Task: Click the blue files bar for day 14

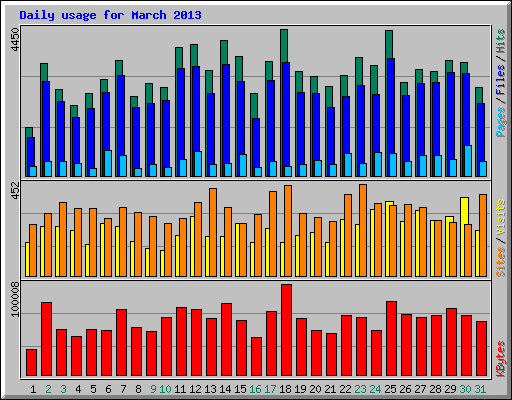Action: (226, 113)
